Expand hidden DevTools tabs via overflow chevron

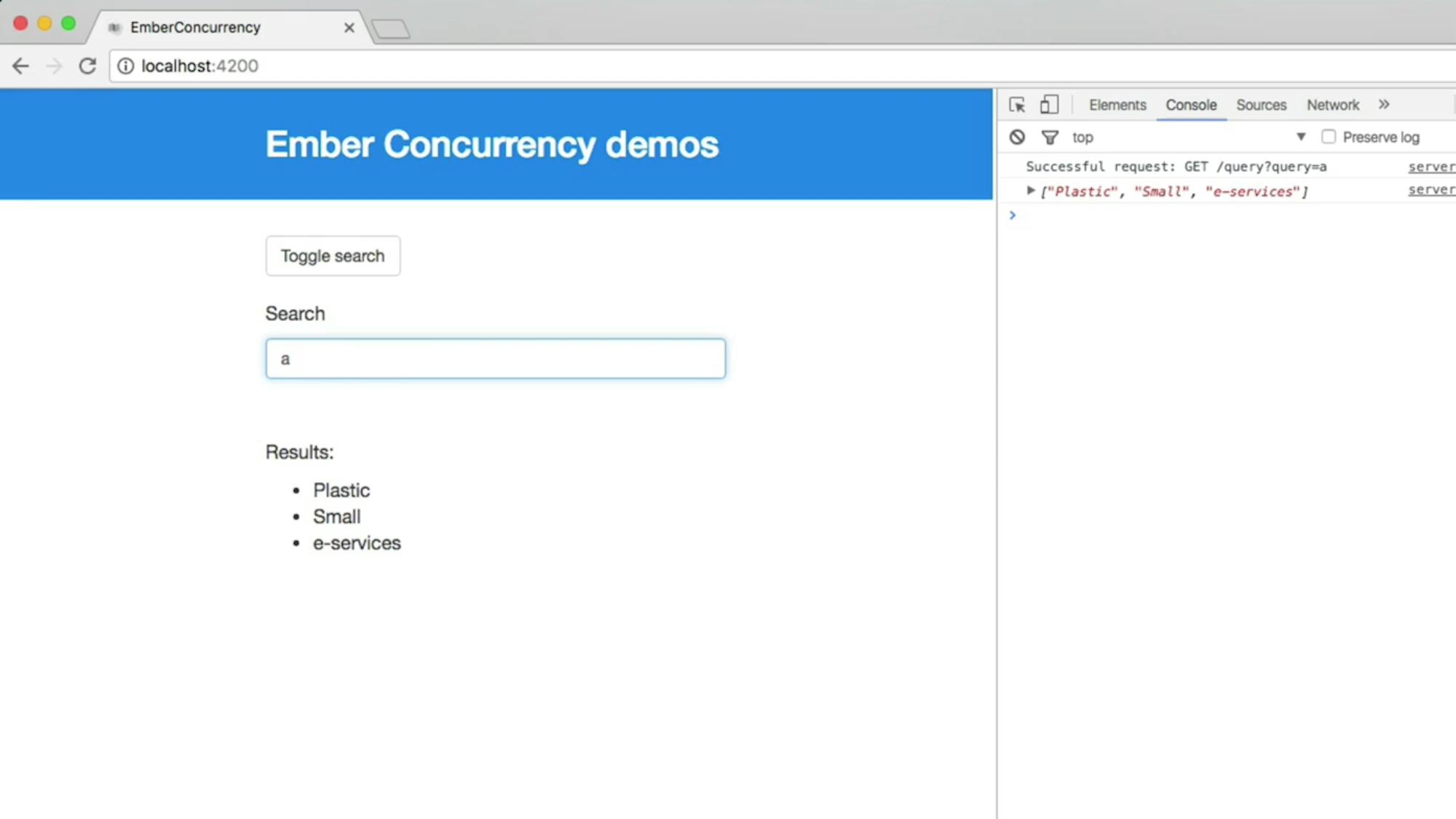tap(1383, 104)
